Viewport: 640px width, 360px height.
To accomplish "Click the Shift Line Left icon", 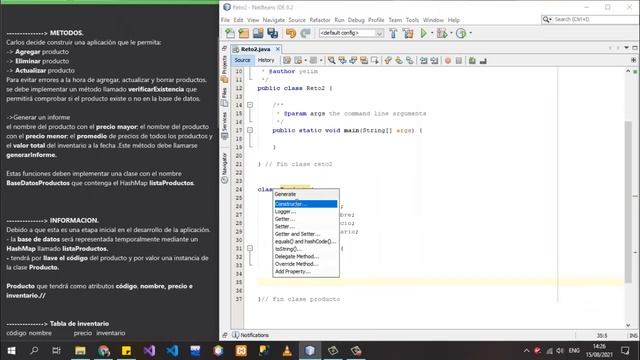I will pyautogui.click(x=424, y=60).
